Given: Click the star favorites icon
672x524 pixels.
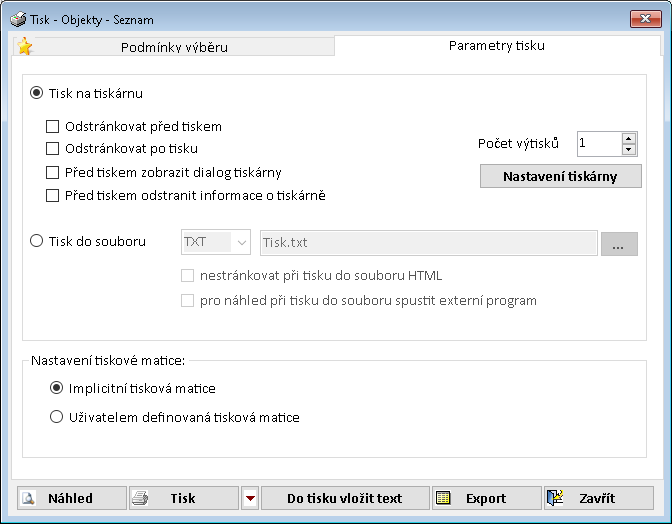Looking at the screenshot, I should click(x=25, y=47).
